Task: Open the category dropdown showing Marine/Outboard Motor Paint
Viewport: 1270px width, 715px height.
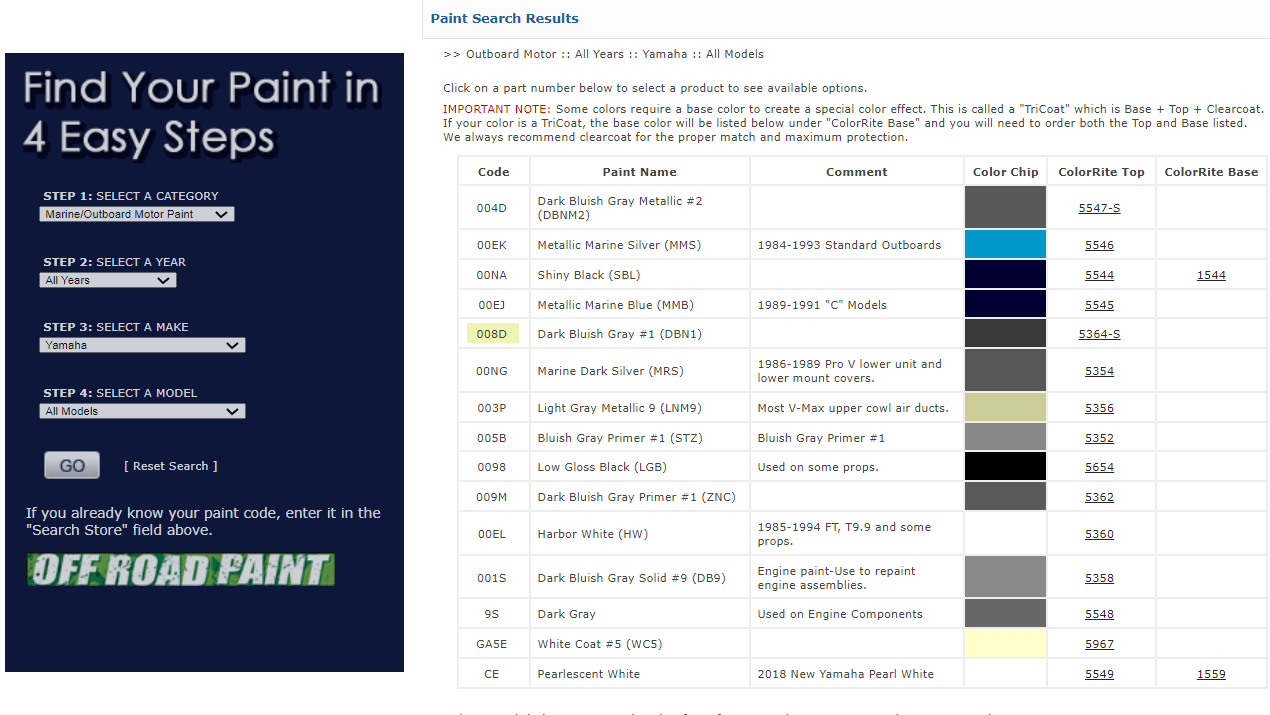Action: click(137, 214)
